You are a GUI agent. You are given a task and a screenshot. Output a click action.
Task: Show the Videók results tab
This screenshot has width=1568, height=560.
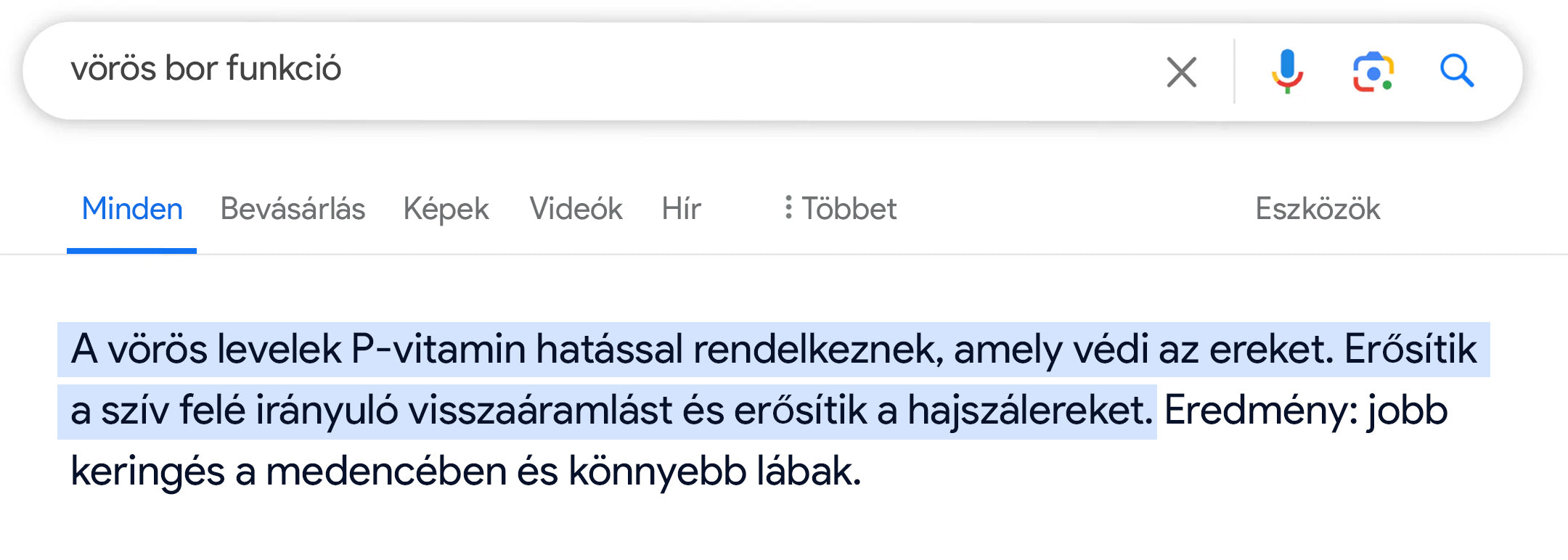pos(576,209)
